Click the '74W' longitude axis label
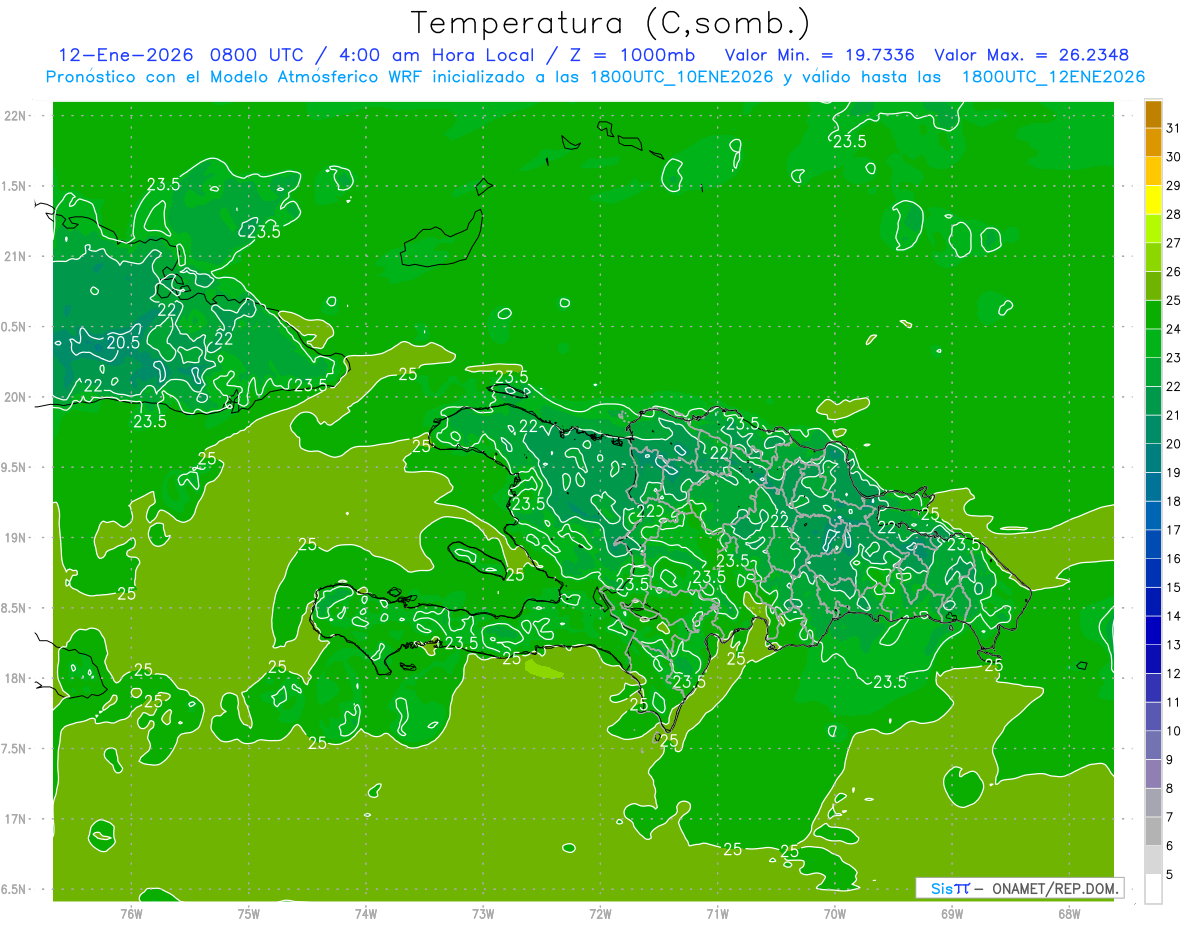The width and height of the screenshot is (1200, 927). (x=366, y=913)
